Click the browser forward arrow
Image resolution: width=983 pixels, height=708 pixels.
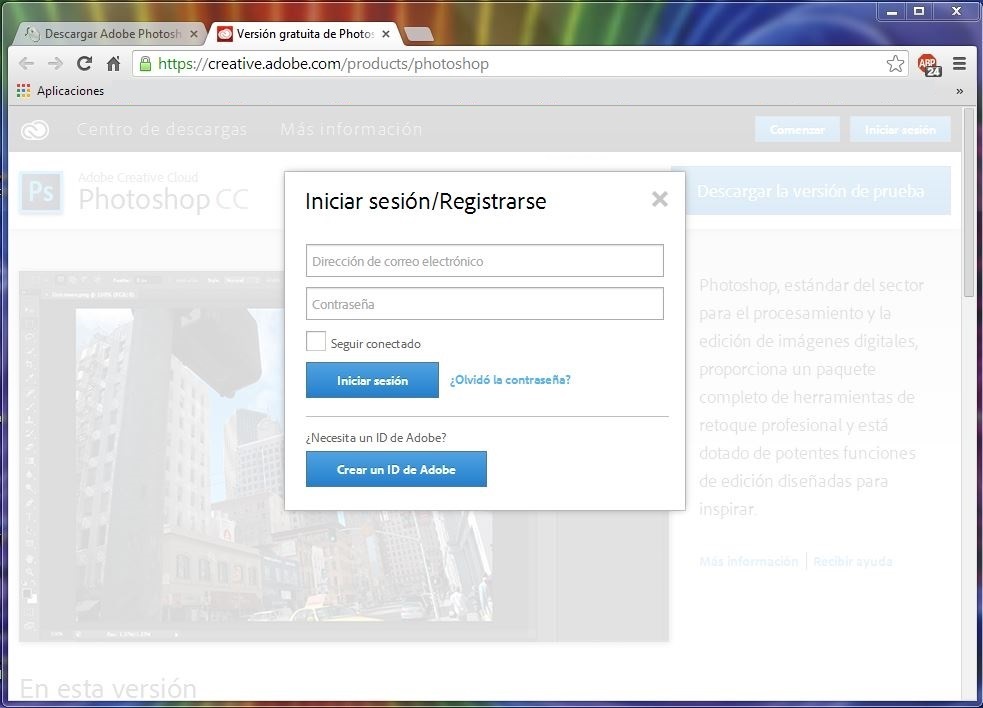click(55, 63)
